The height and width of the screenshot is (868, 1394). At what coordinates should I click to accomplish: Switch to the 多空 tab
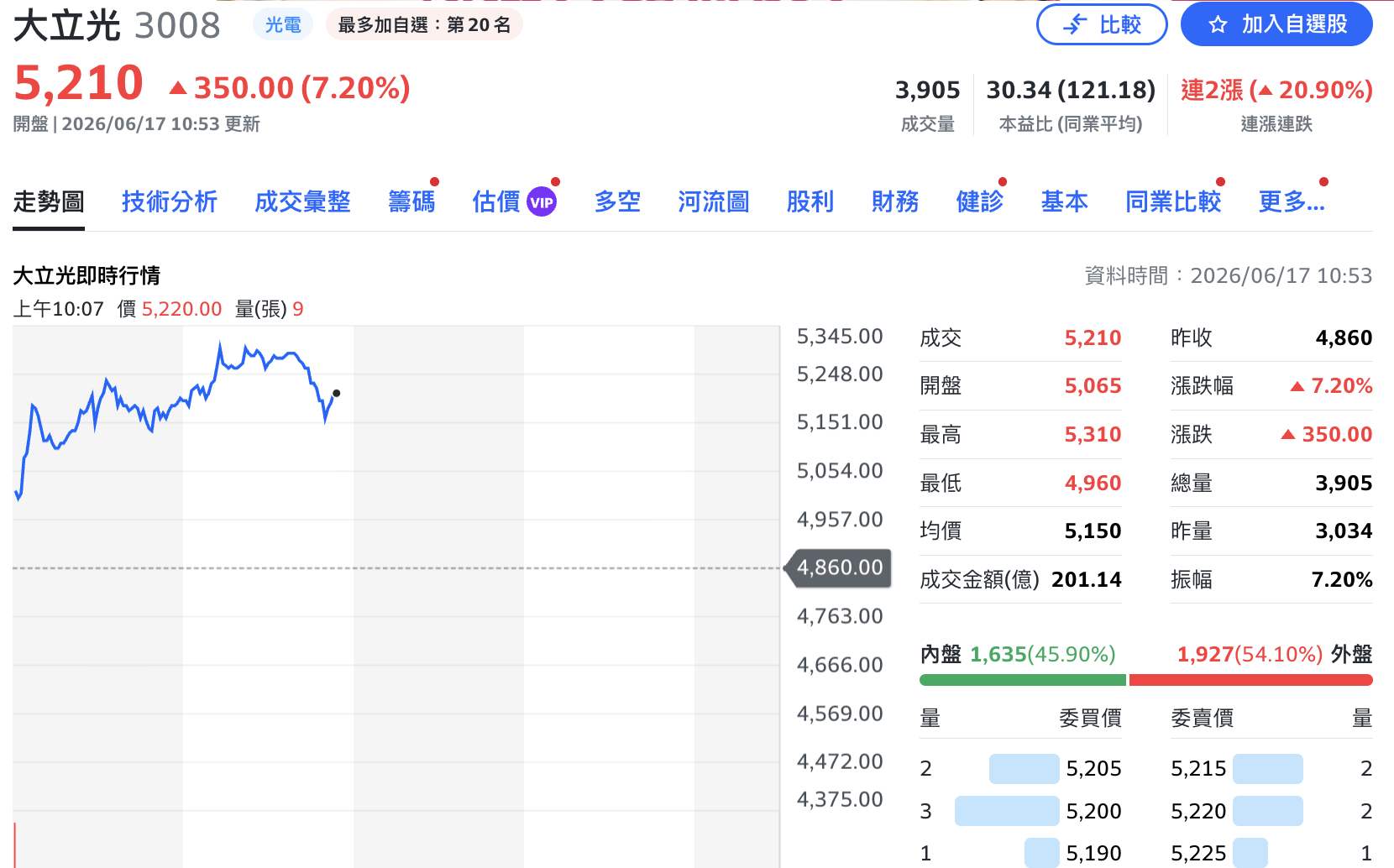click(x=617, y=201)
